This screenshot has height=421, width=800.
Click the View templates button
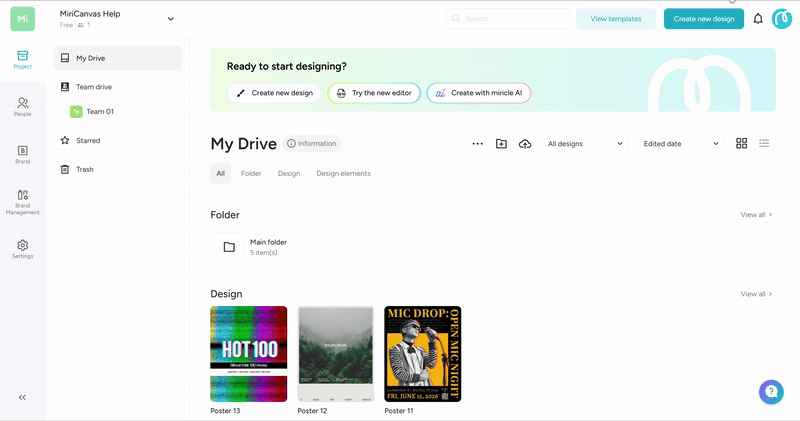click(616, 19)
